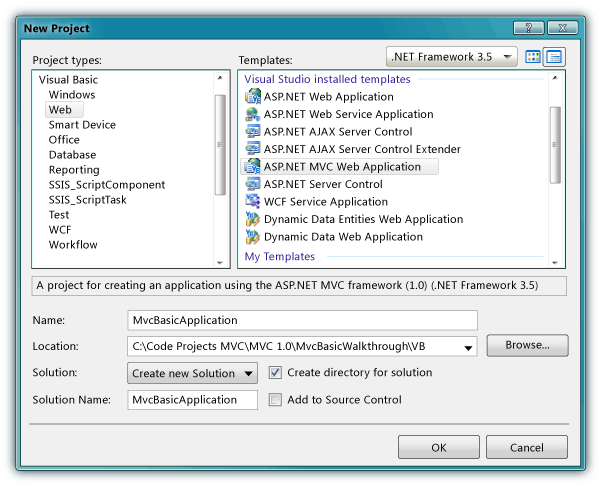Image resolution: width=601 pixels, height=486 pixels.
Task: Select SSIS_ScriptTask project type
Action: 87,200
